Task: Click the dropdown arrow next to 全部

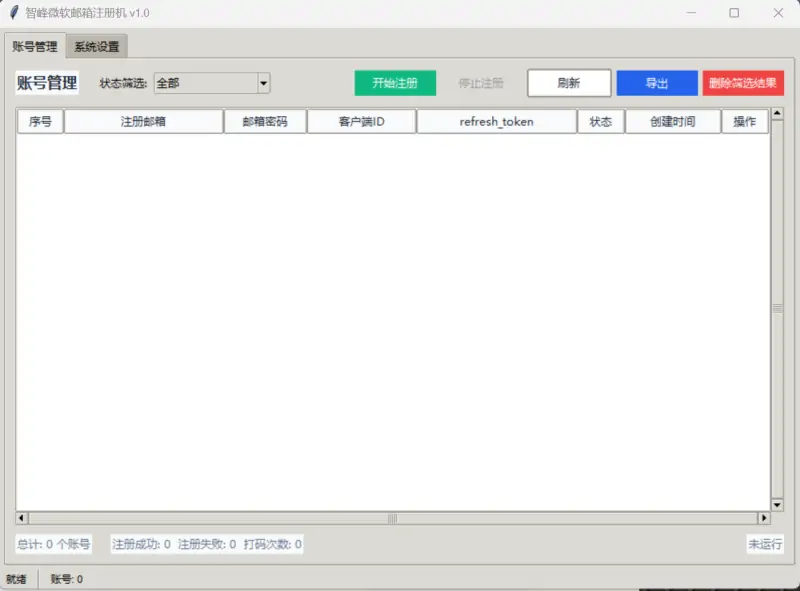Action: click(263, 83)
